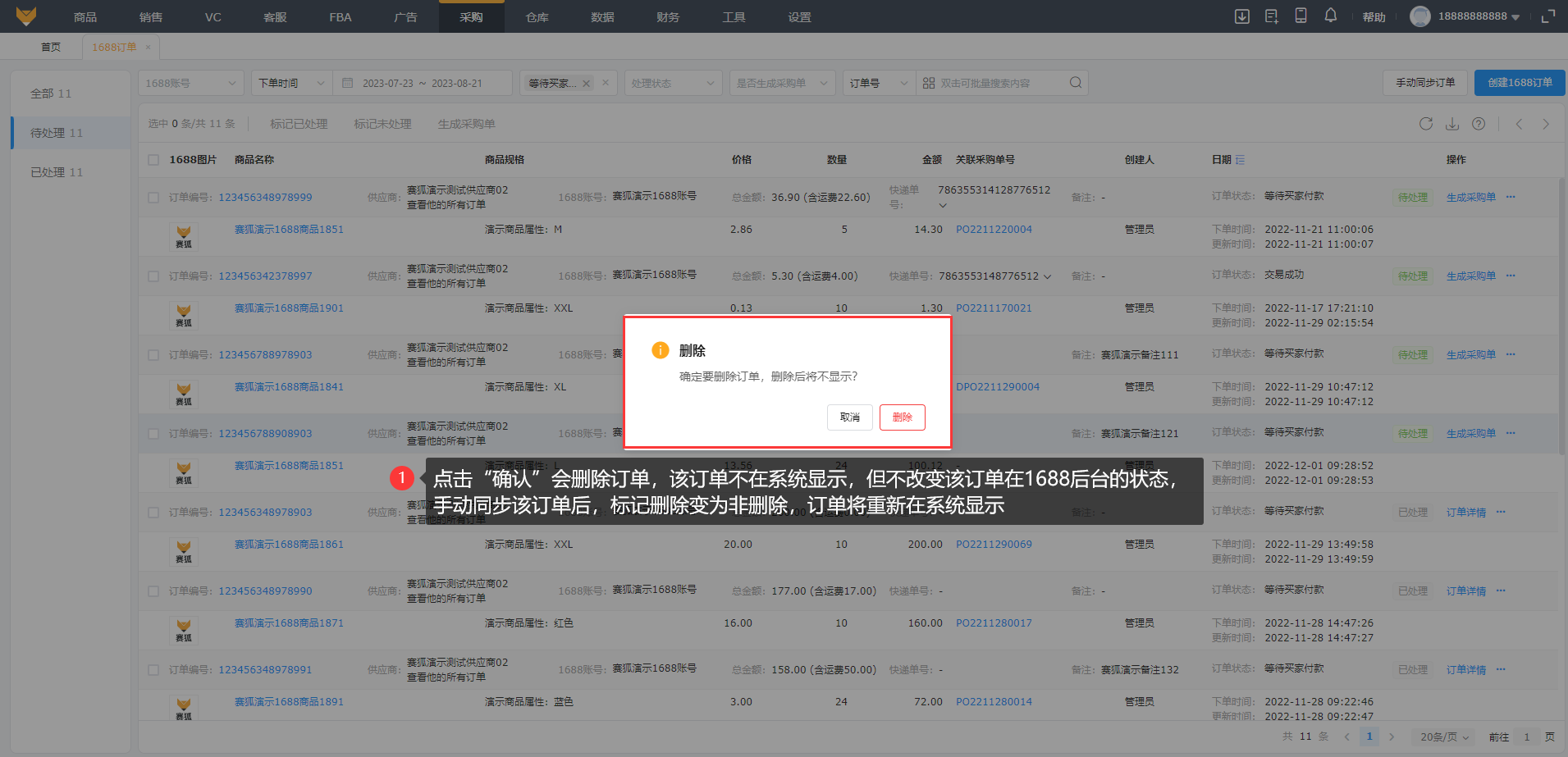The height and width of the screenshot is (757, 1568).
Task: Click the export download icon above the table
Action: tap(1452, 124)
